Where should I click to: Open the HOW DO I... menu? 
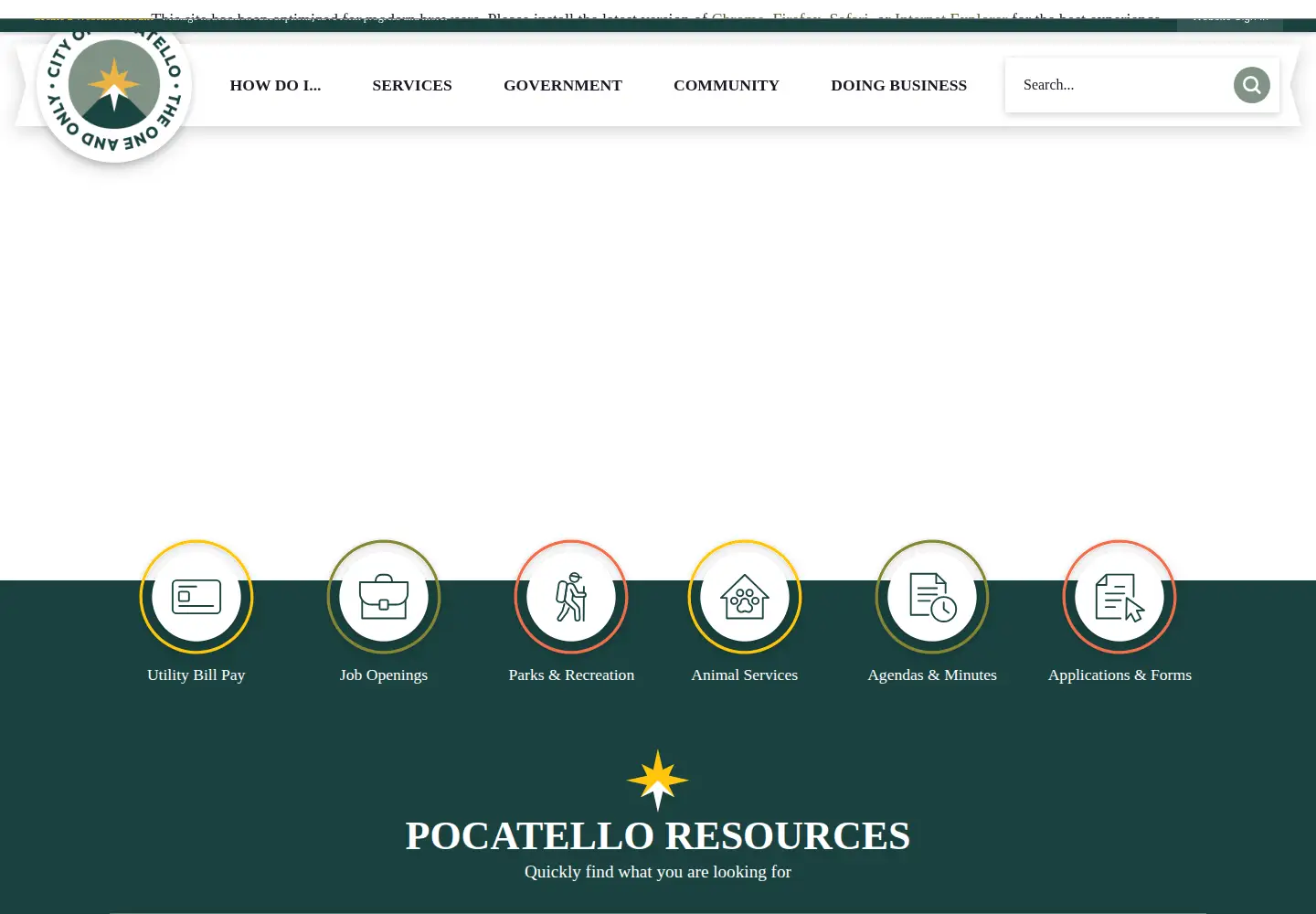pyautogui.click(x=275, y=85)
